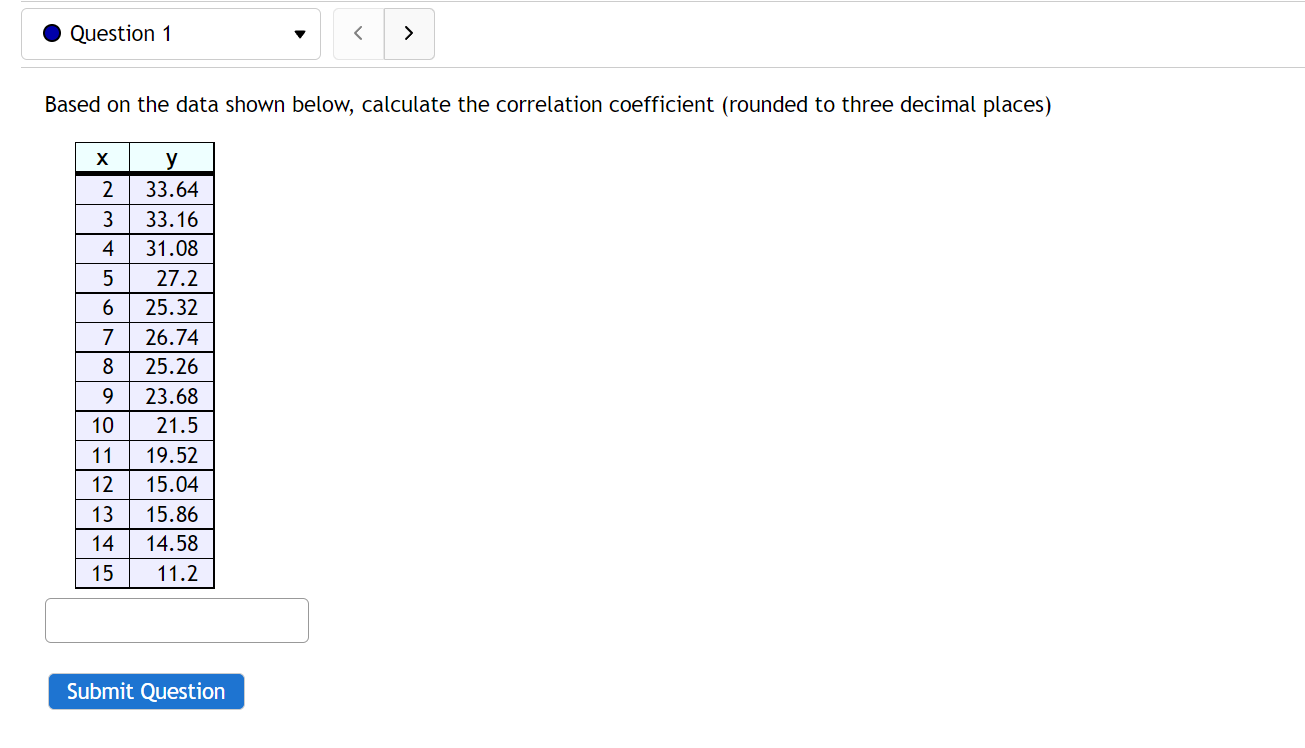This screenshot has width=1305, height=748.
Task: Click the table cell containing 33.64
Action: coord(171,189)
